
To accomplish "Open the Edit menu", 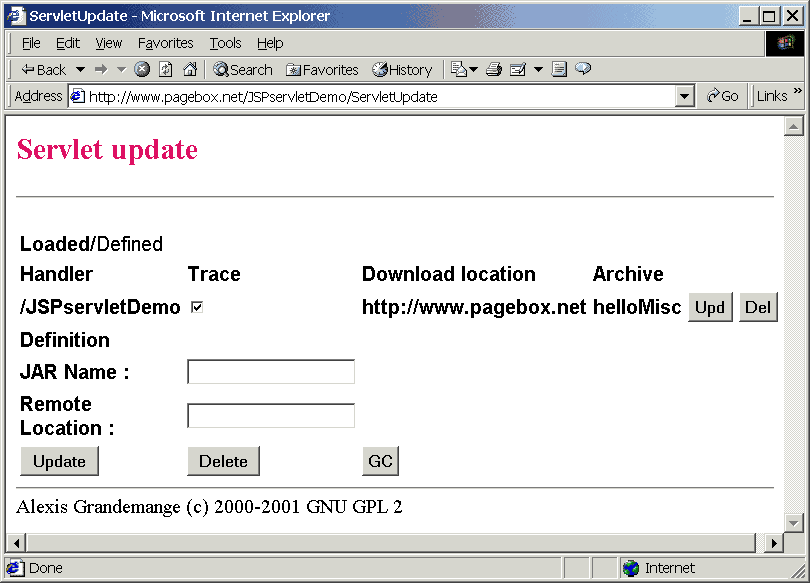I will point(68,43).
